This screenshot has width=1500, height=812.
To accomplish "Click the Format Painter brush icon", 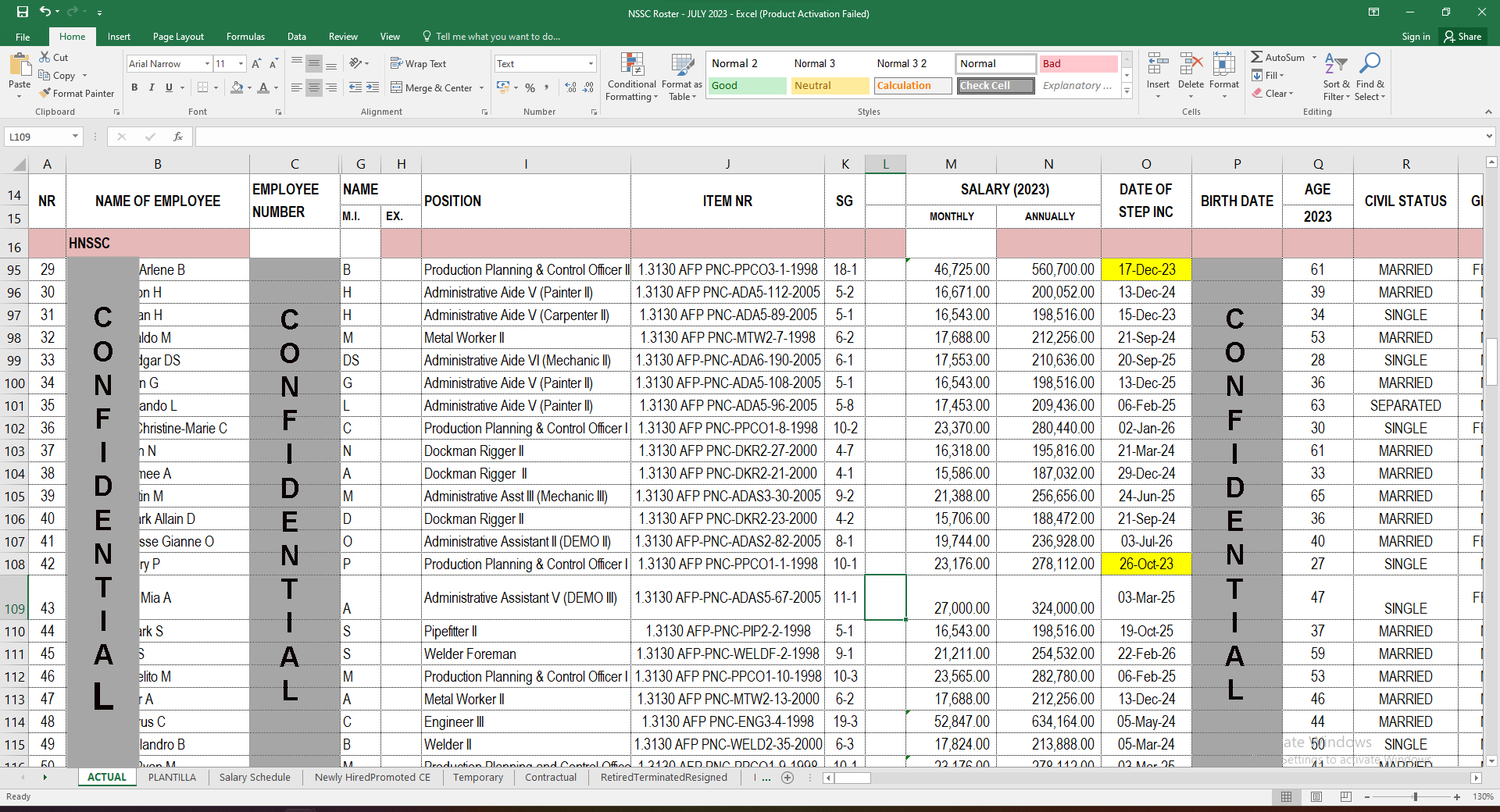I will [x=45, y=94].
